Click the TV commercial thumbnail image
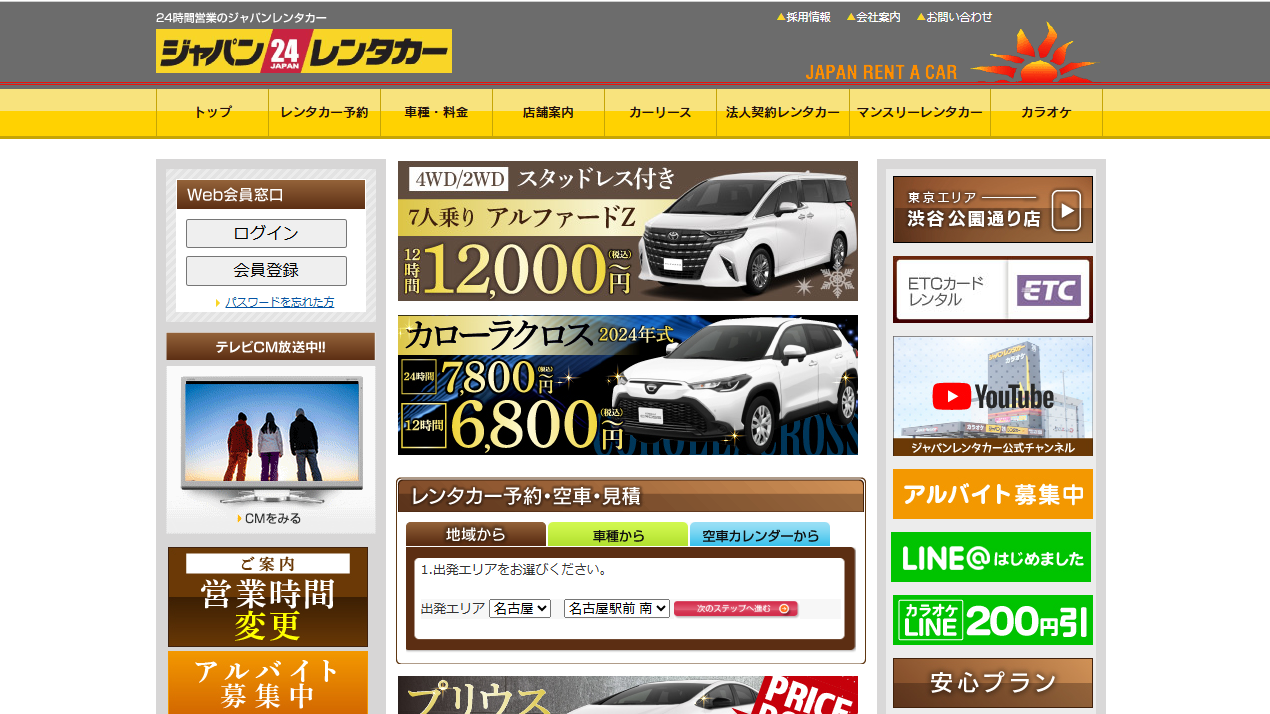Screen dimensions: 1270x714 point(271,440)
